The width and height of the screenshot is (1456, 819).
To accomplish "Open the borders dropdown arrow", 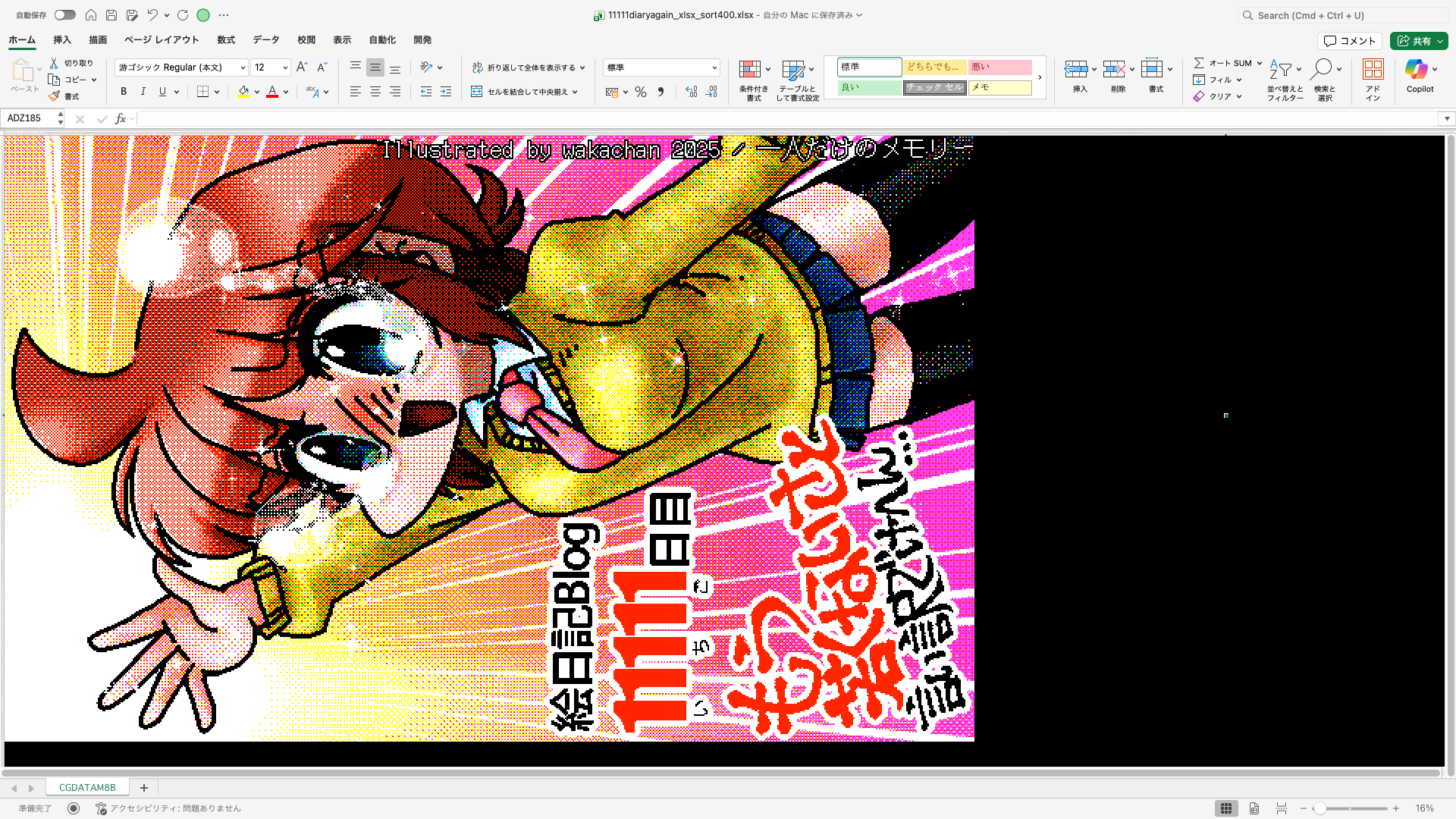I will tap(217, 91).
